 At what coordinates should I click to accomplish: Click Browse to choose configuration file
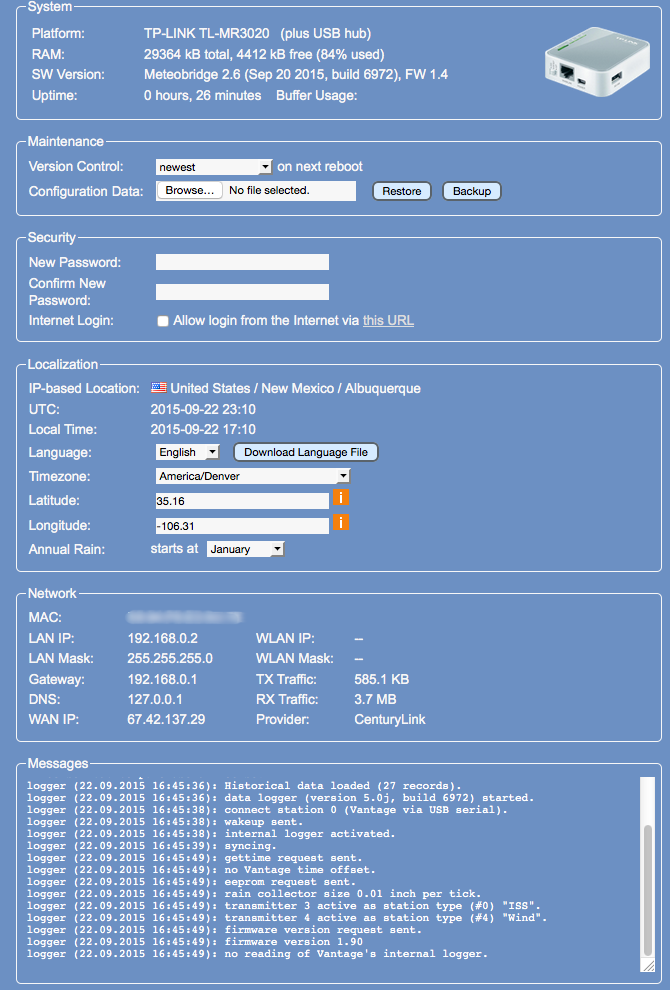[189, 190]
